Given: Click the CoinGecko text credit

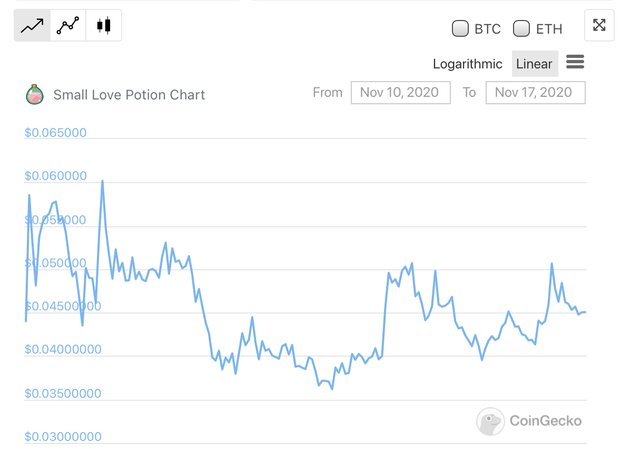Looking at the screenshot, I should pos(545,421).
